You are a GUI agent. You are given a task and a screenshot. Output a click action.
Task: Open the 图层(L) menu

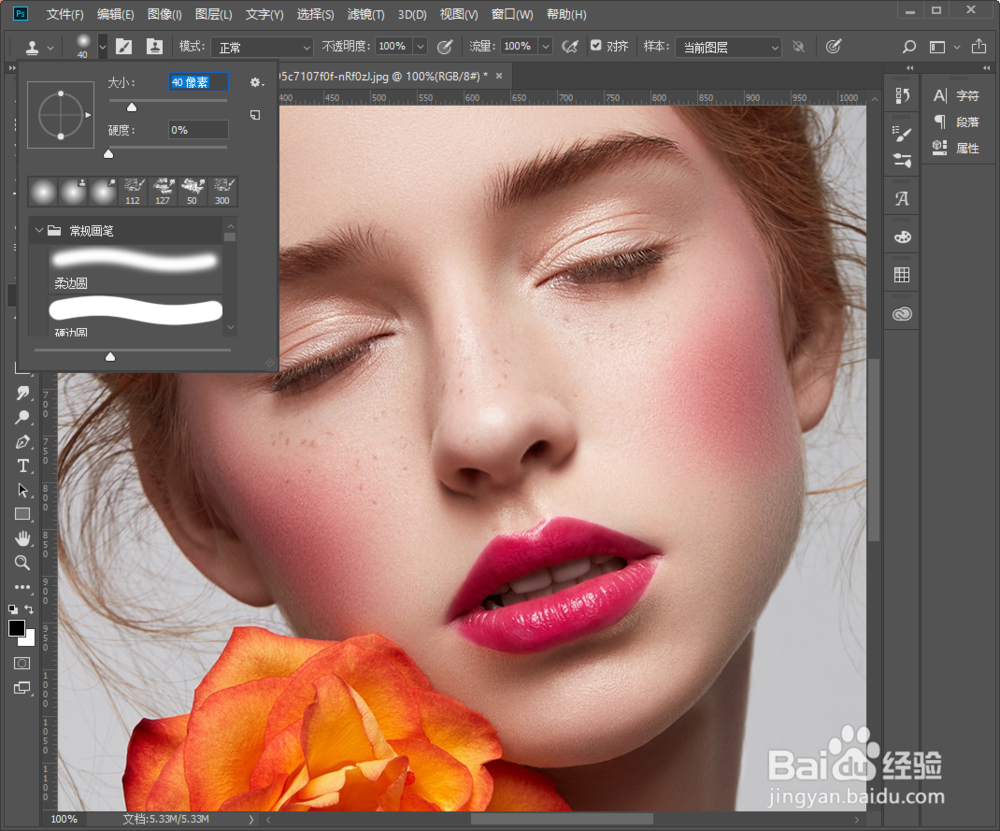213,15
